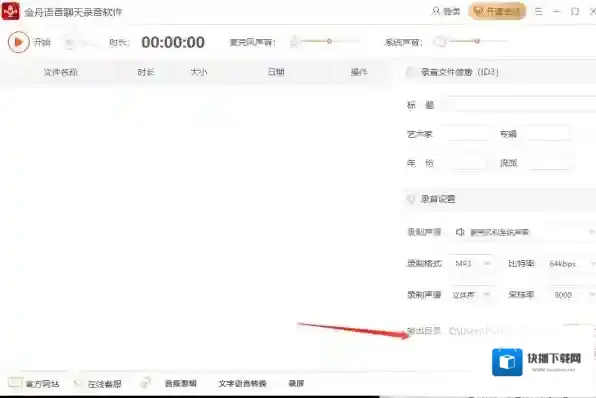
Task: Open the hamburger menu in the title bar
Action: [x=538, y=11]
